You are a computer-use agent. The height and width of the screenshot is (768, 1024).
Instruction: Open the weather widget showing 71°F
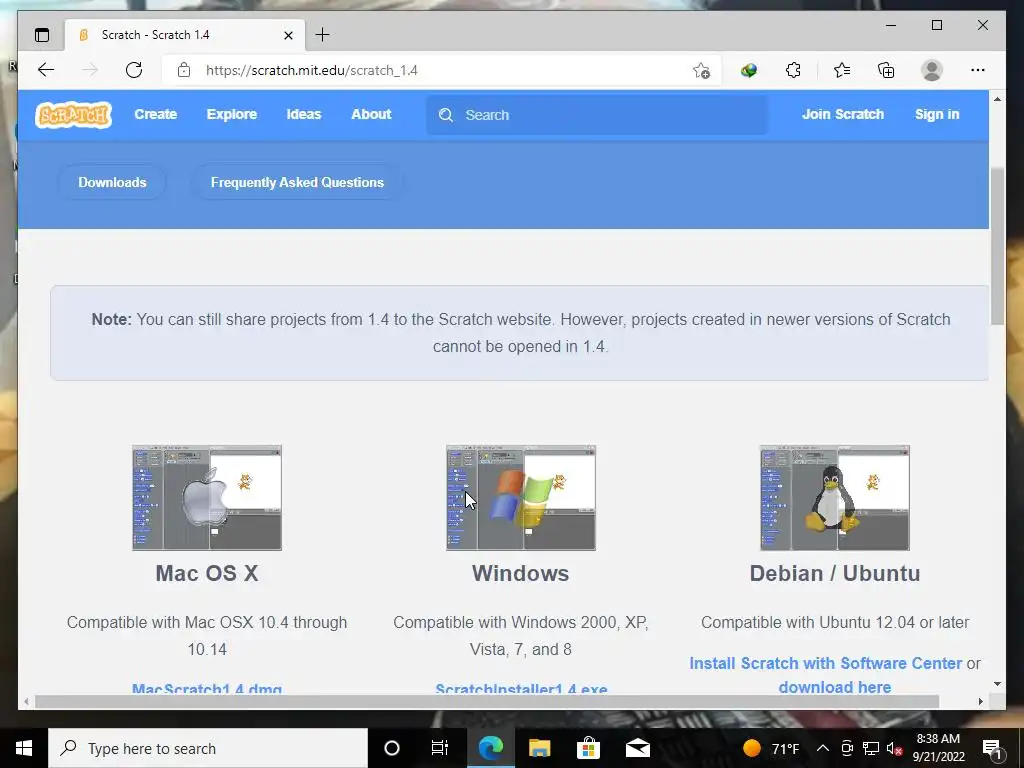pyautogui.click(x=771, y=748)
